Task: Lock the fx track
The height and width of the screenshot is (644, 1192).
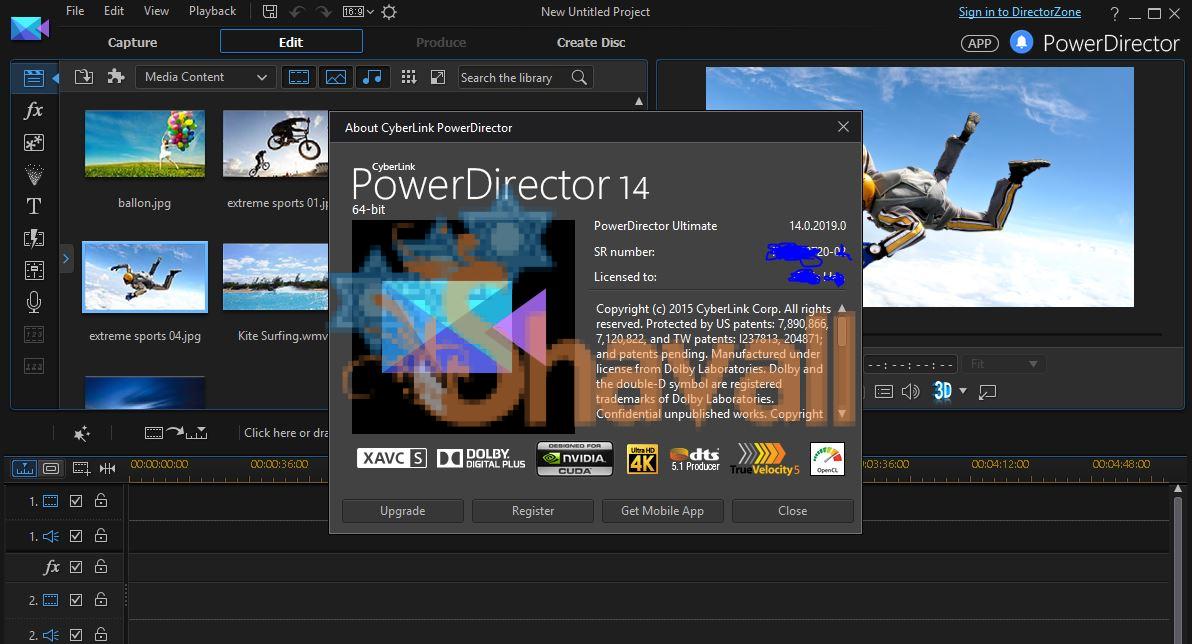Action: [100, 566]
